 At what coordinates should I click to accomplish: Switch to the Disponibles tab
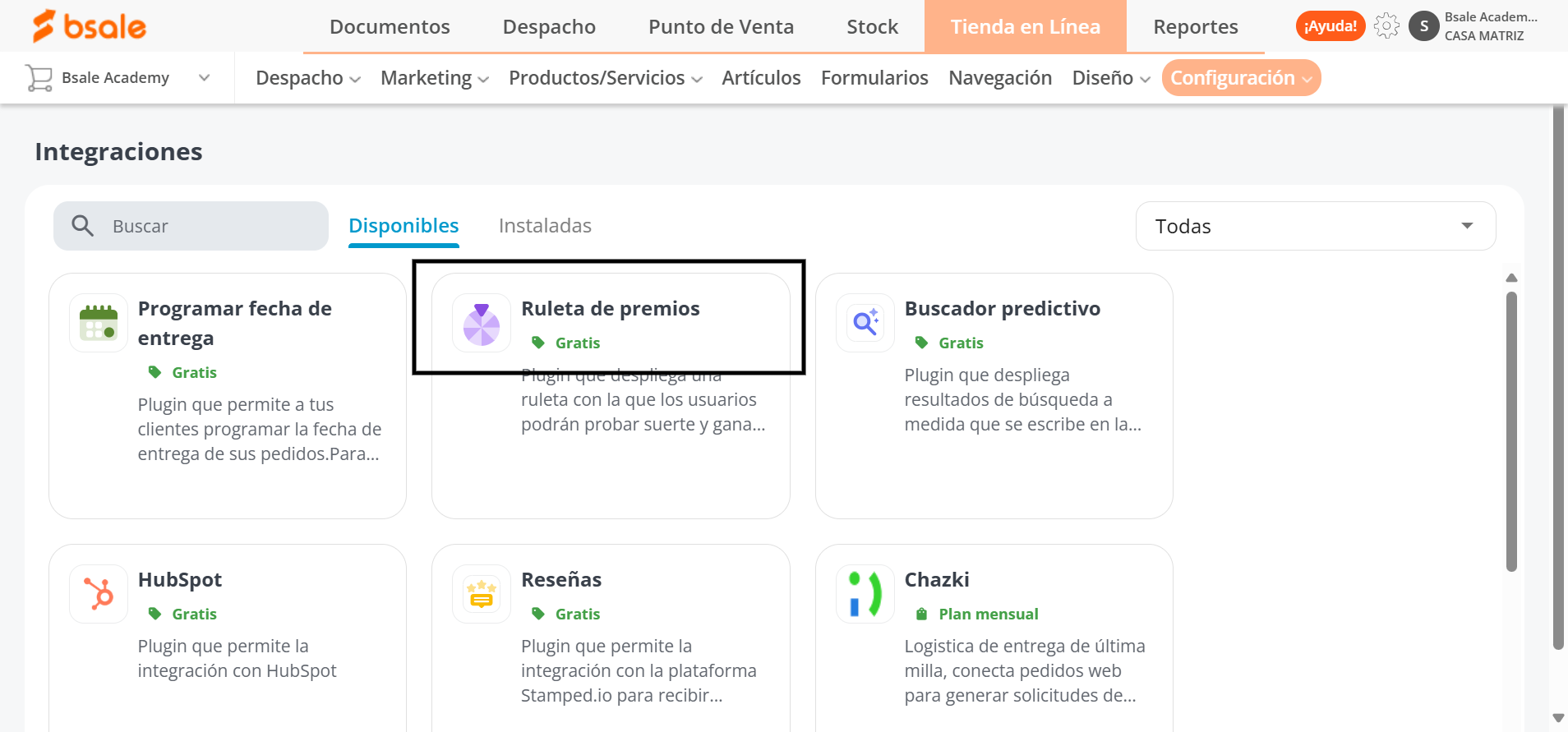coord(404,226)
